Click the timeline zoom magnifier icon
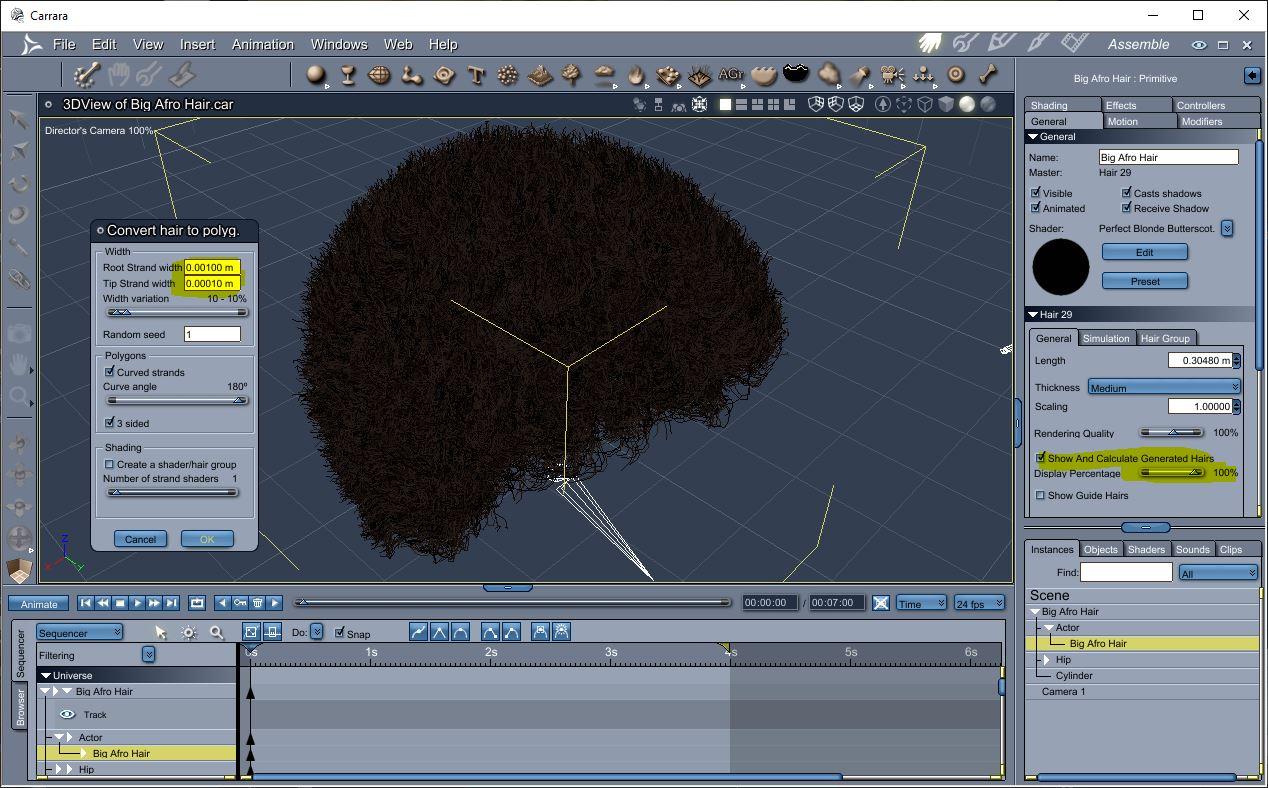Screen dimensions: 1268x788 [216, 633]
